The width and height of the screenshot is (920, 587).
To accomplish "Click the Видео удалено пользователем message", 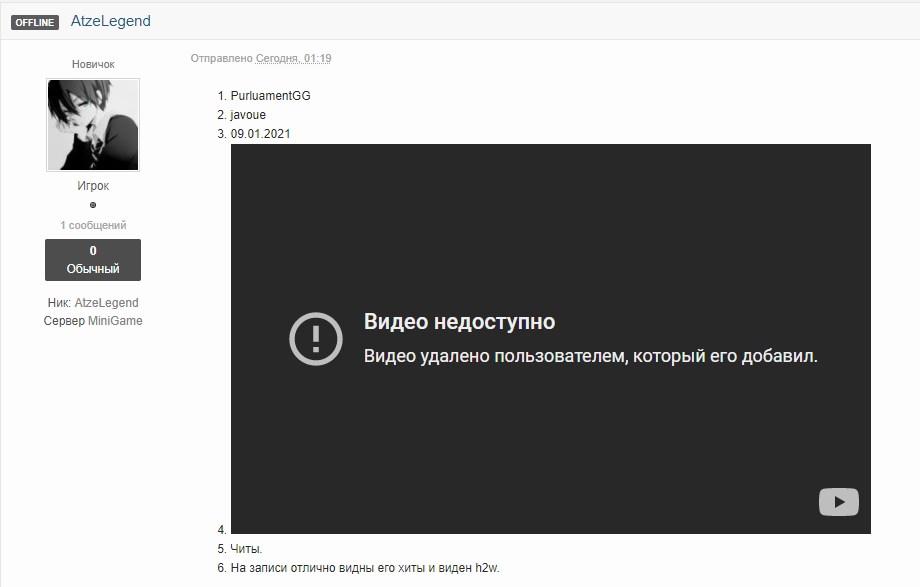I will tap(590, 356).
